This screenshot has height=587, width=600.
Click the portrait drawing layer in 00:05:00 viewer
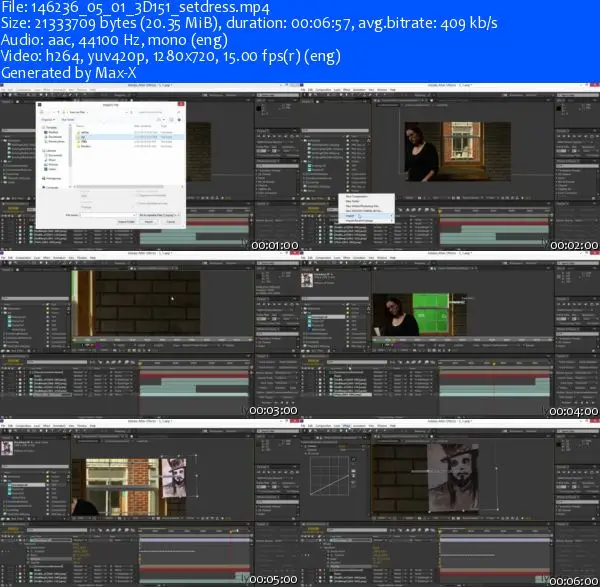click(x=174, y=478)
